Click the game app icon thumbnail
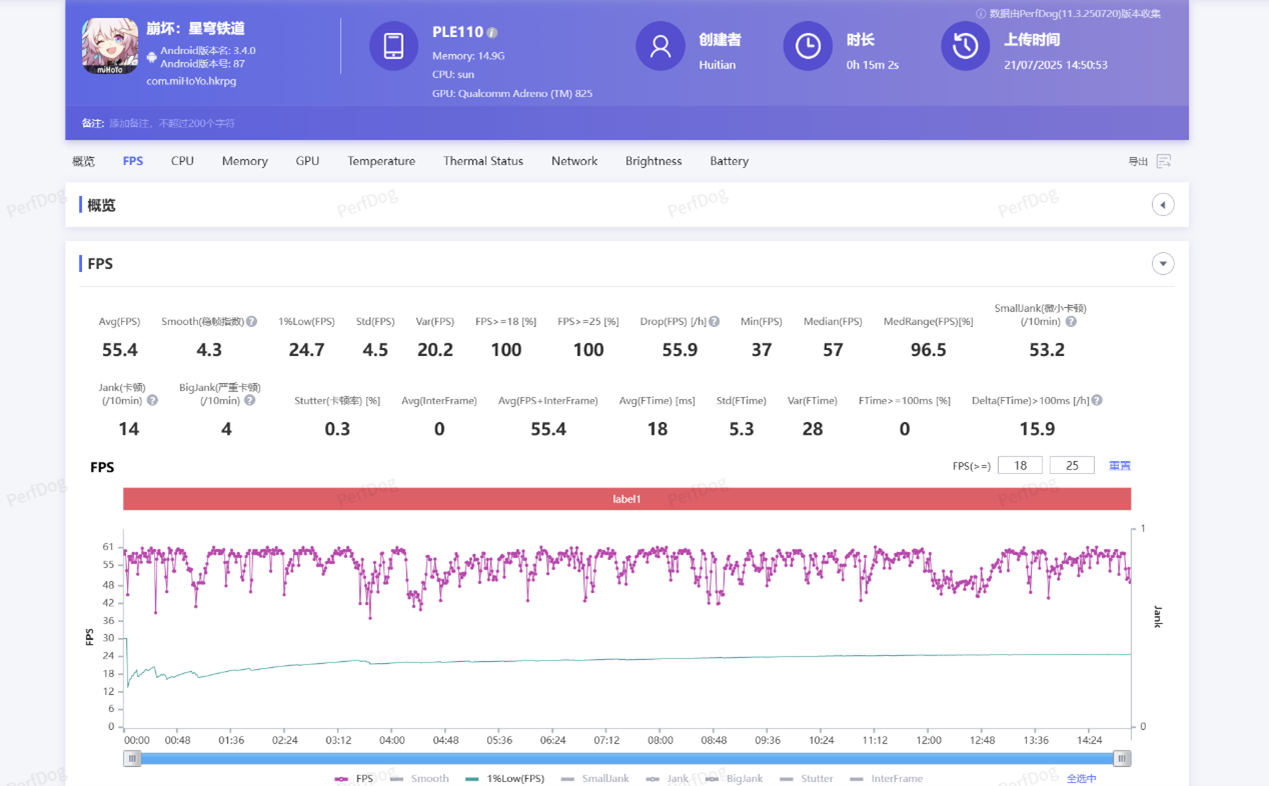The width and height of the screenshot is (1269, 786). (110, 47)
